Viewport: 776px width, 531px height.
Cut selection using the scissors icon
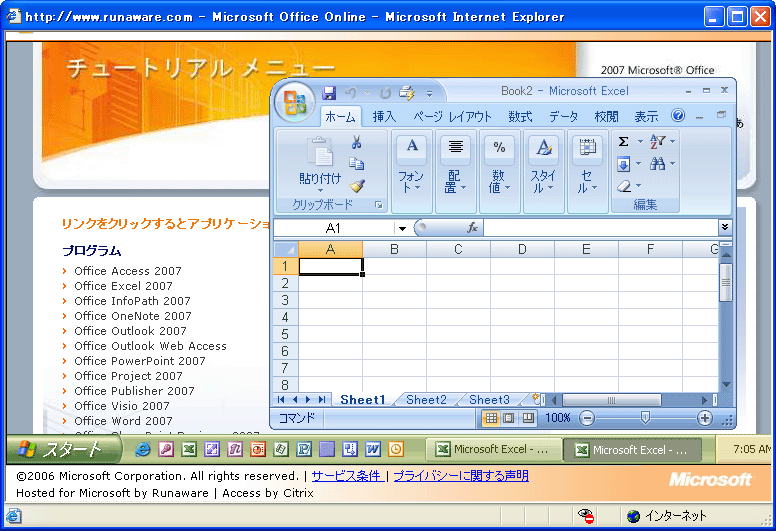[356, 143]
